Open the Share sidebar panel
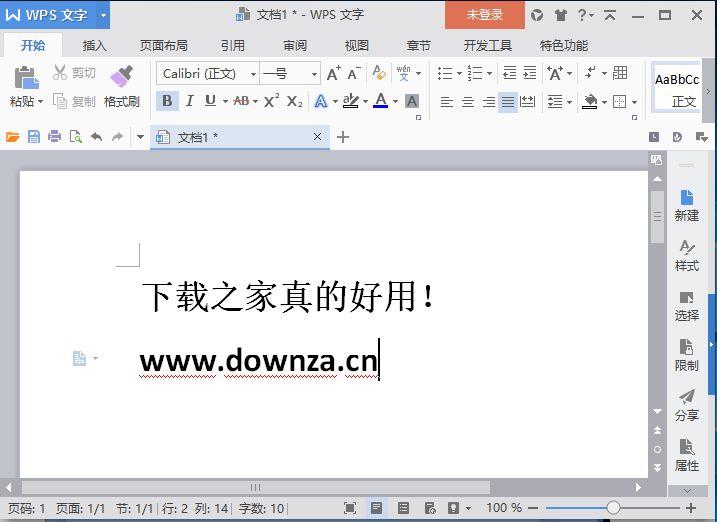The width and height of the screenshot is (717, 522). (x=687, y=405)
